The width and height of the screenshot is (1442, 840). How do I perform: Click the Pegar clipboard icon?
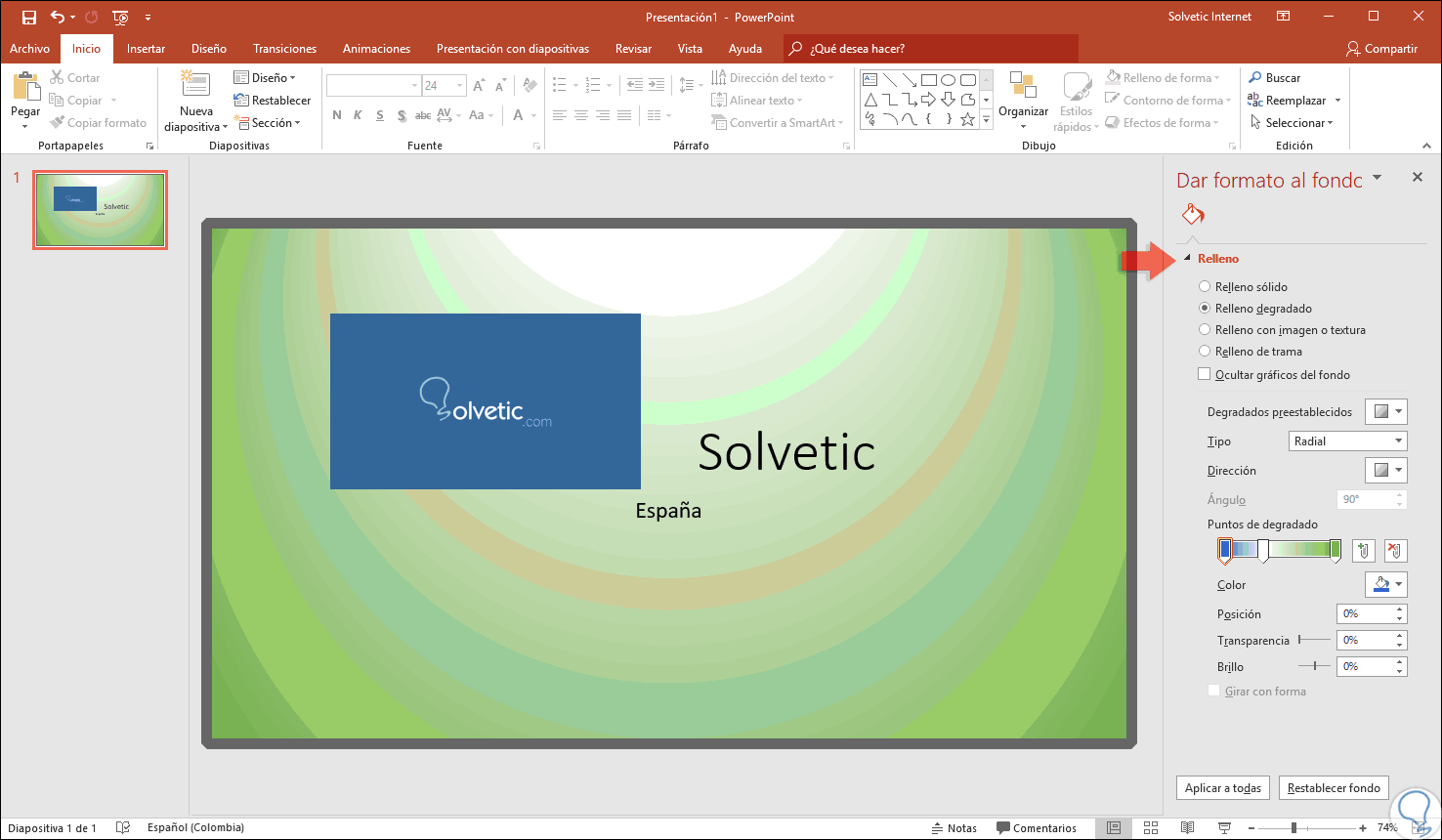point(25,88)
